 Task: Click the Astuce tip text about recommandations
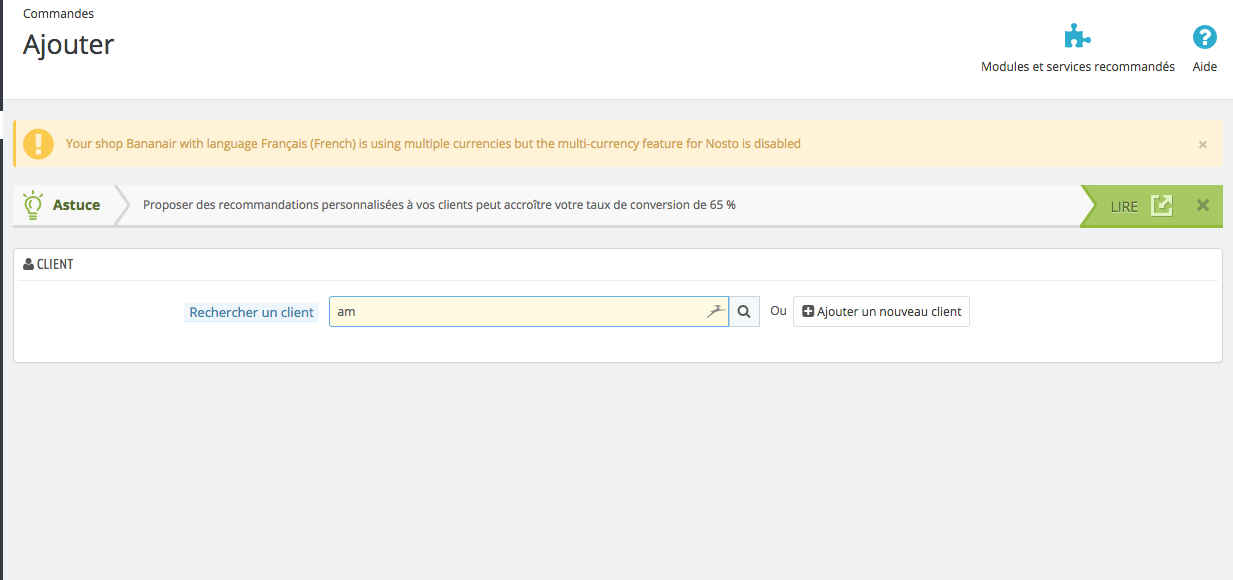tap(439, 205)
